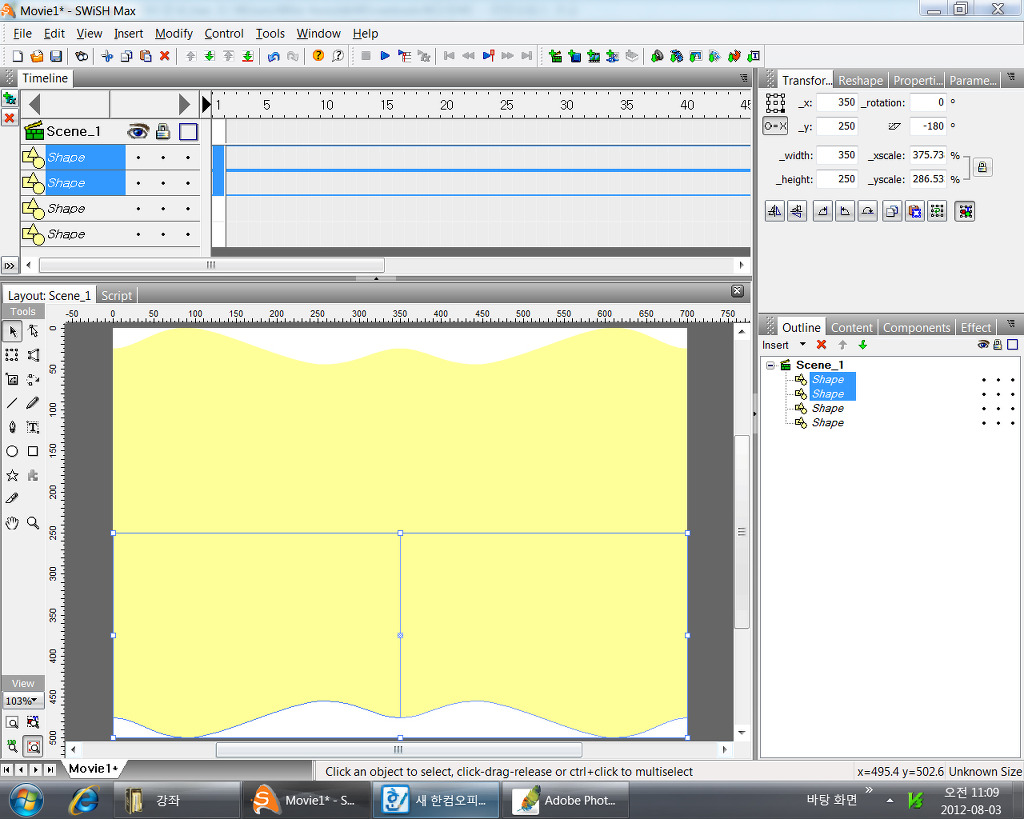The height and width of the screenshot is (819, 1024).
Task: Select the Text tool
Action: tap(33, 427)
